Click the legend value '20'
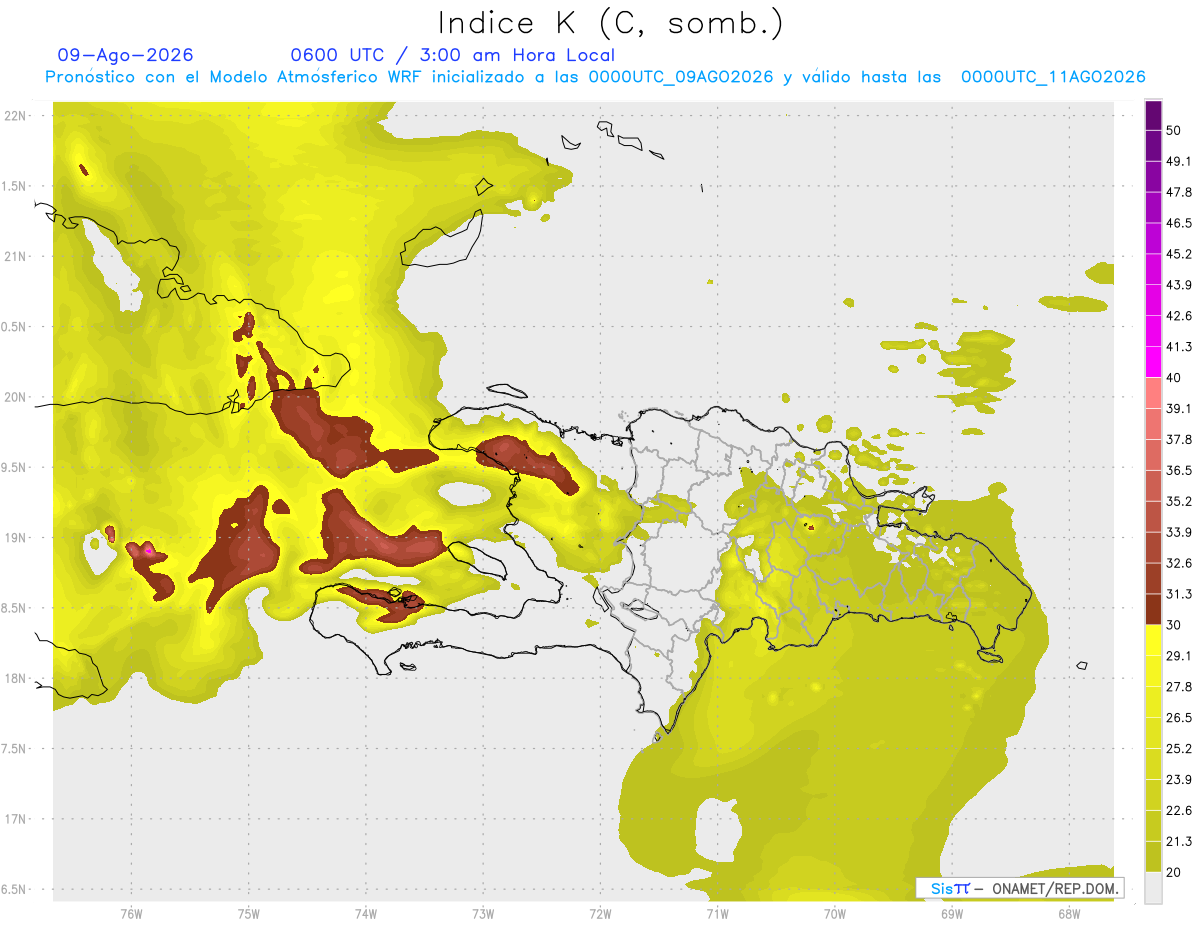Viewport: 1200px width, 927px height. click(1174, 872)
